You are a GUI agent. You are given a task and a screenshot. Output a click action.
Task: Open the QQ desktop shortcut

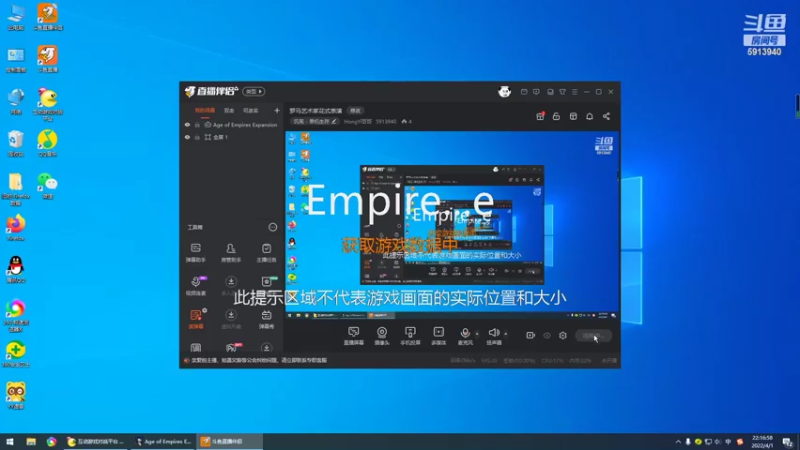click(x=16, y=269)
